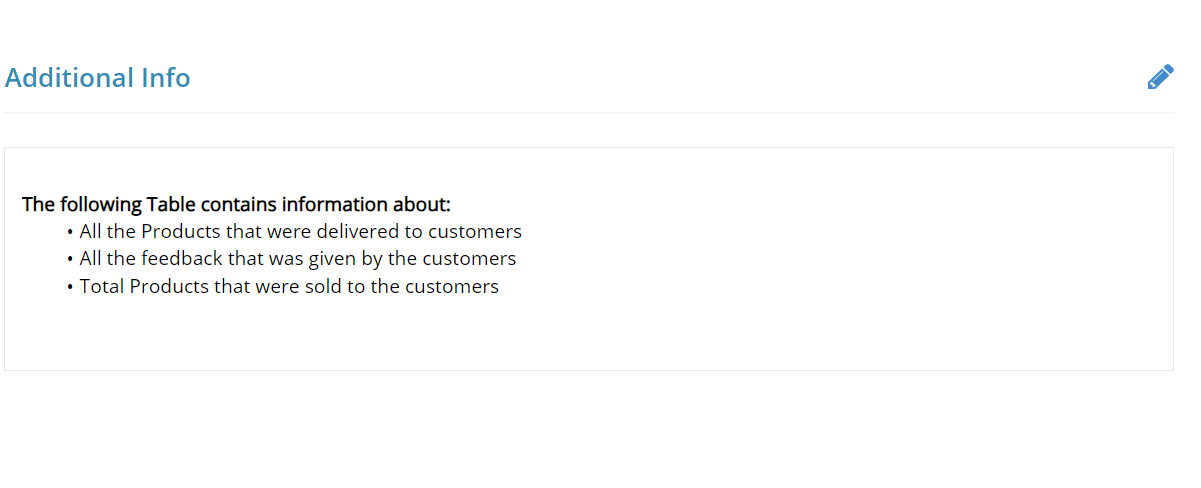
Task: Click the bullet dot before 'All the feedback'
Action: [71, 259]
